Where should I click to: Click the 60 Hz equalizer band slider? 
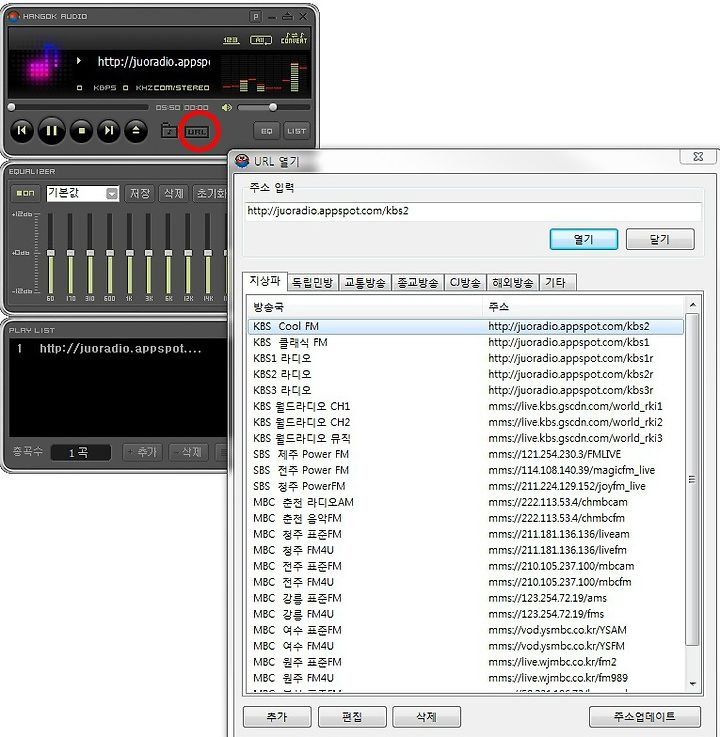51,253
